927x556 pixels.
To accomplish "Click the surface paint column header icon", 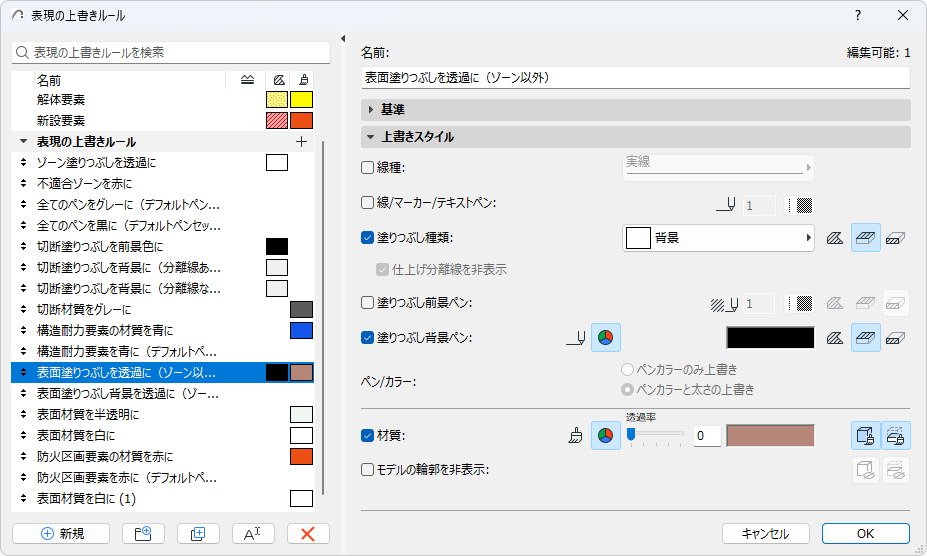I will click(x=303, y=80).
